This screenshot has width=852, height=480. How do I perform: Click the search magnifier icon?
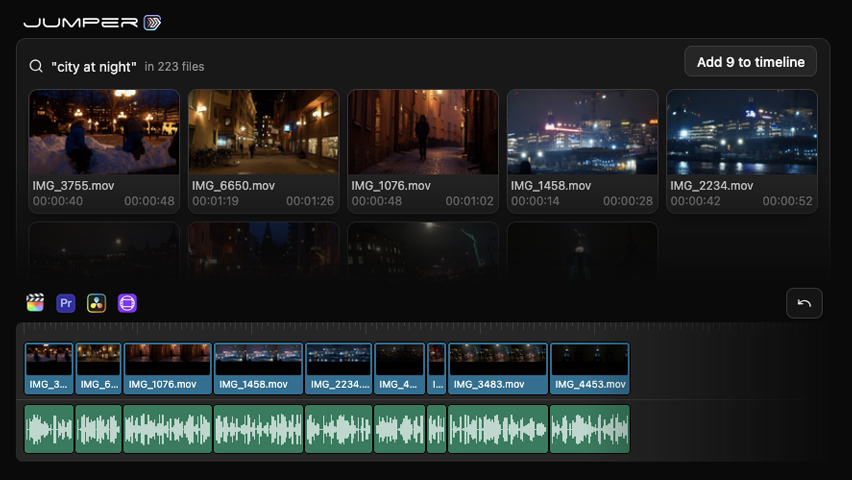click(x=36, y=66)
